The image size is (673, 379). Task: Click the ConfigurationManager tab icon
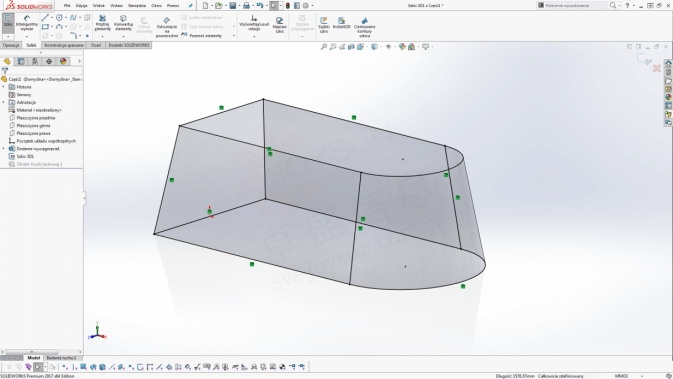pyautogui.click(x=35, y=61)
